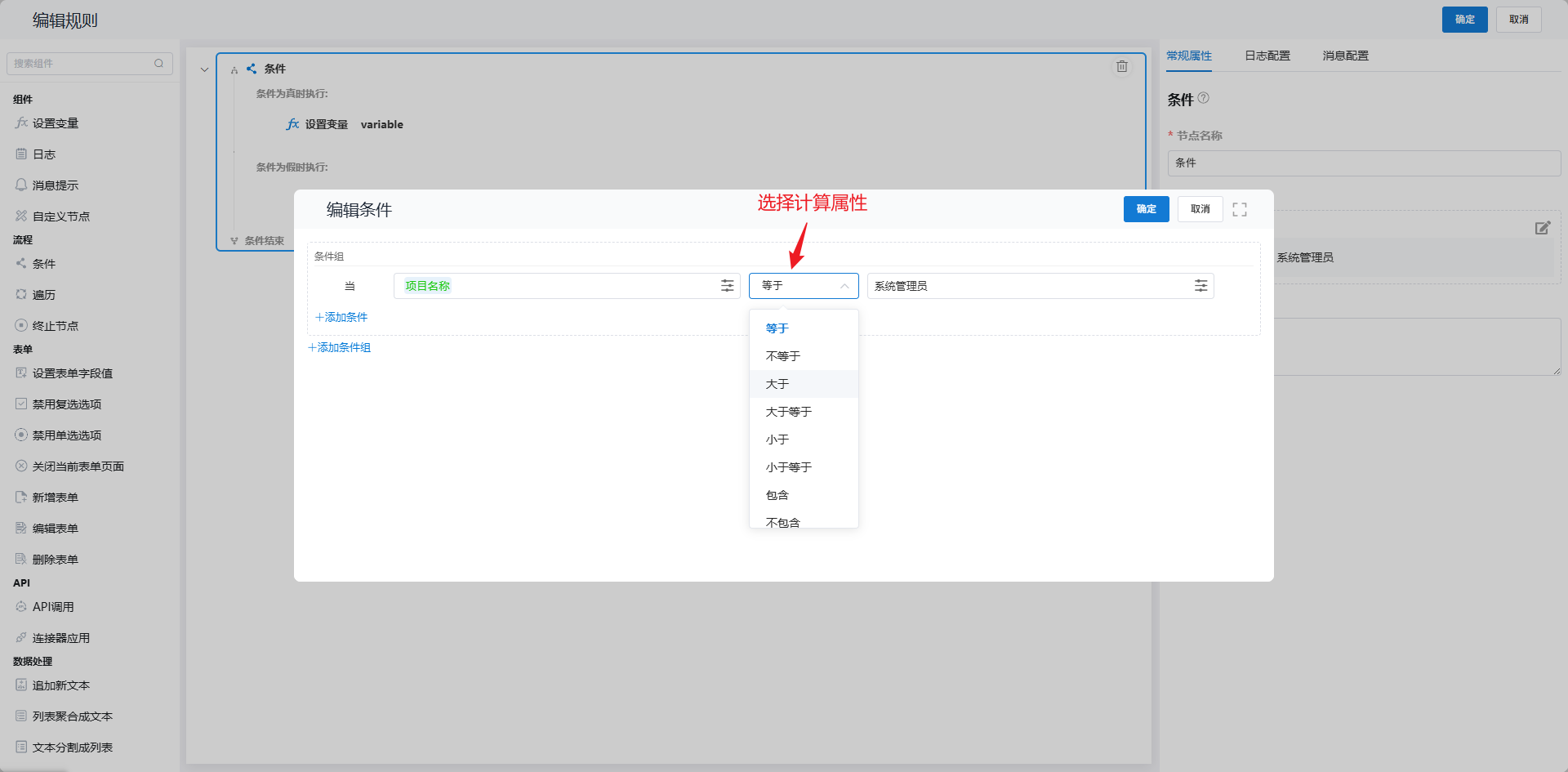Collapse the condition node with chevron
Screen dimensions: 1568x772
click(x=204, y=69)
